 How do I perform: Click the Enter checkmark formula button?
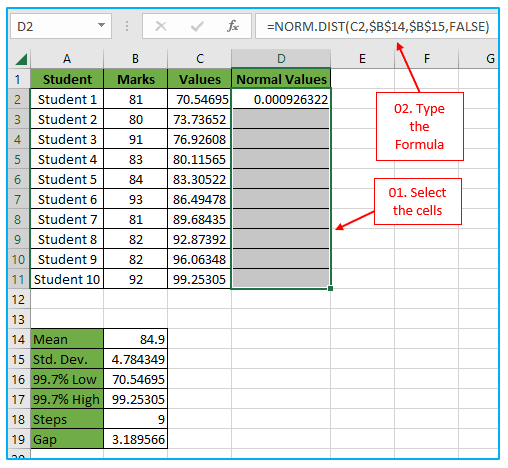197,26
